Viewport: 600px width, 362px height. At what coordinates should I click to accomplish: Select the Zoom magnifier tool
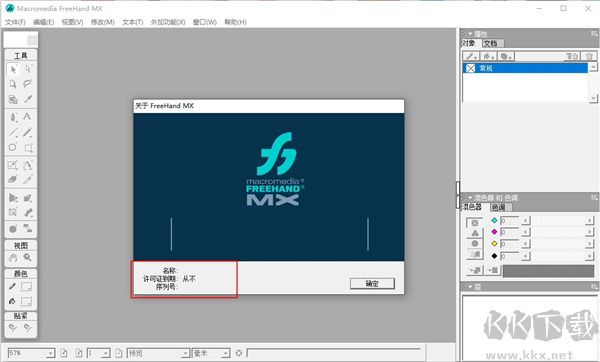pyautogui.click(x=28, y=258)
